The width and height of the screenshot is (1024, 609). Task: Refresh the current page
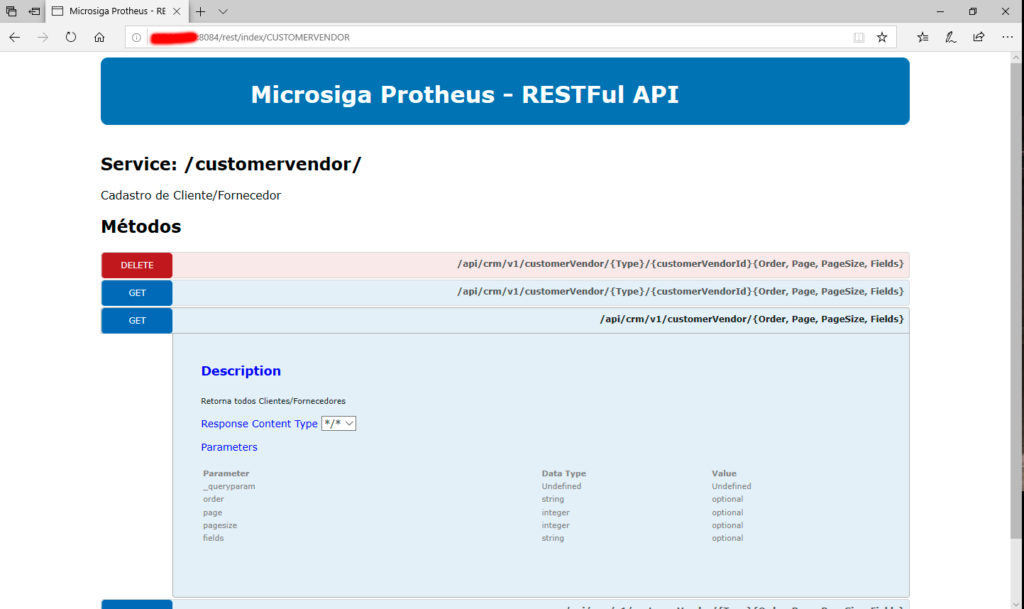click(71, 37)
